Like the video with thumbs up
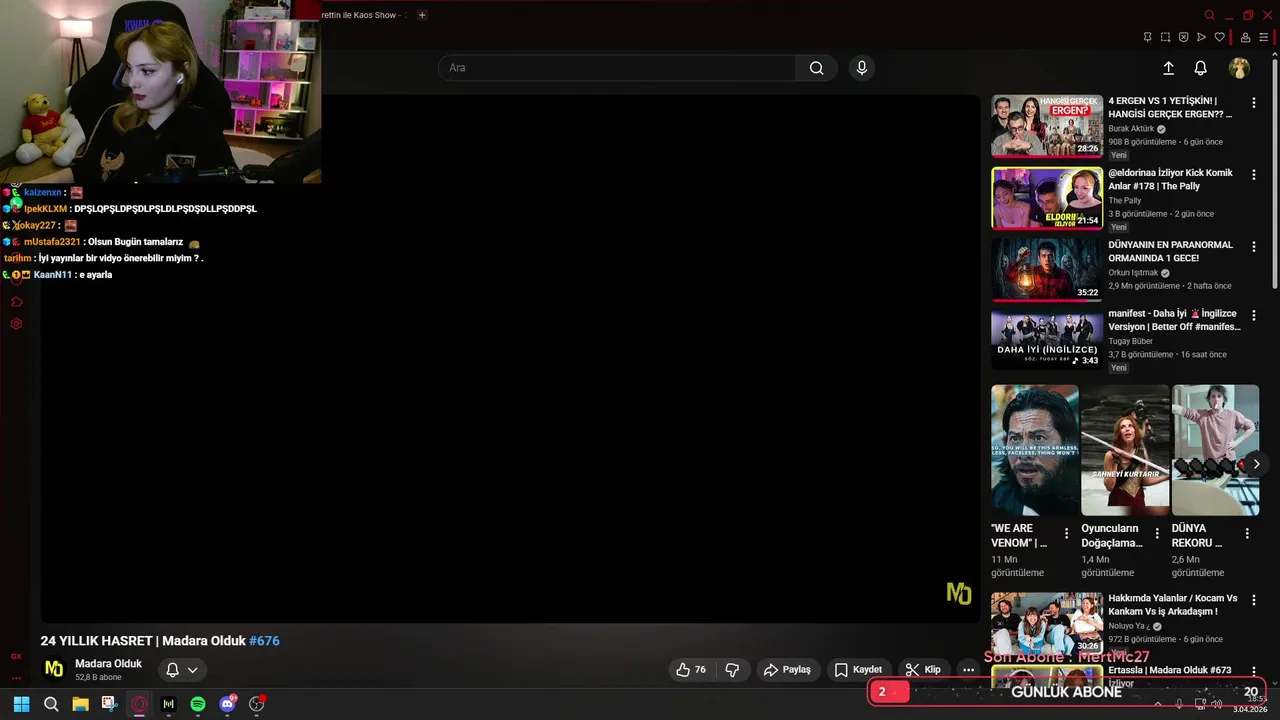Image resolution: width=1280 pixels, height=720 pixels. click(691, 670)
